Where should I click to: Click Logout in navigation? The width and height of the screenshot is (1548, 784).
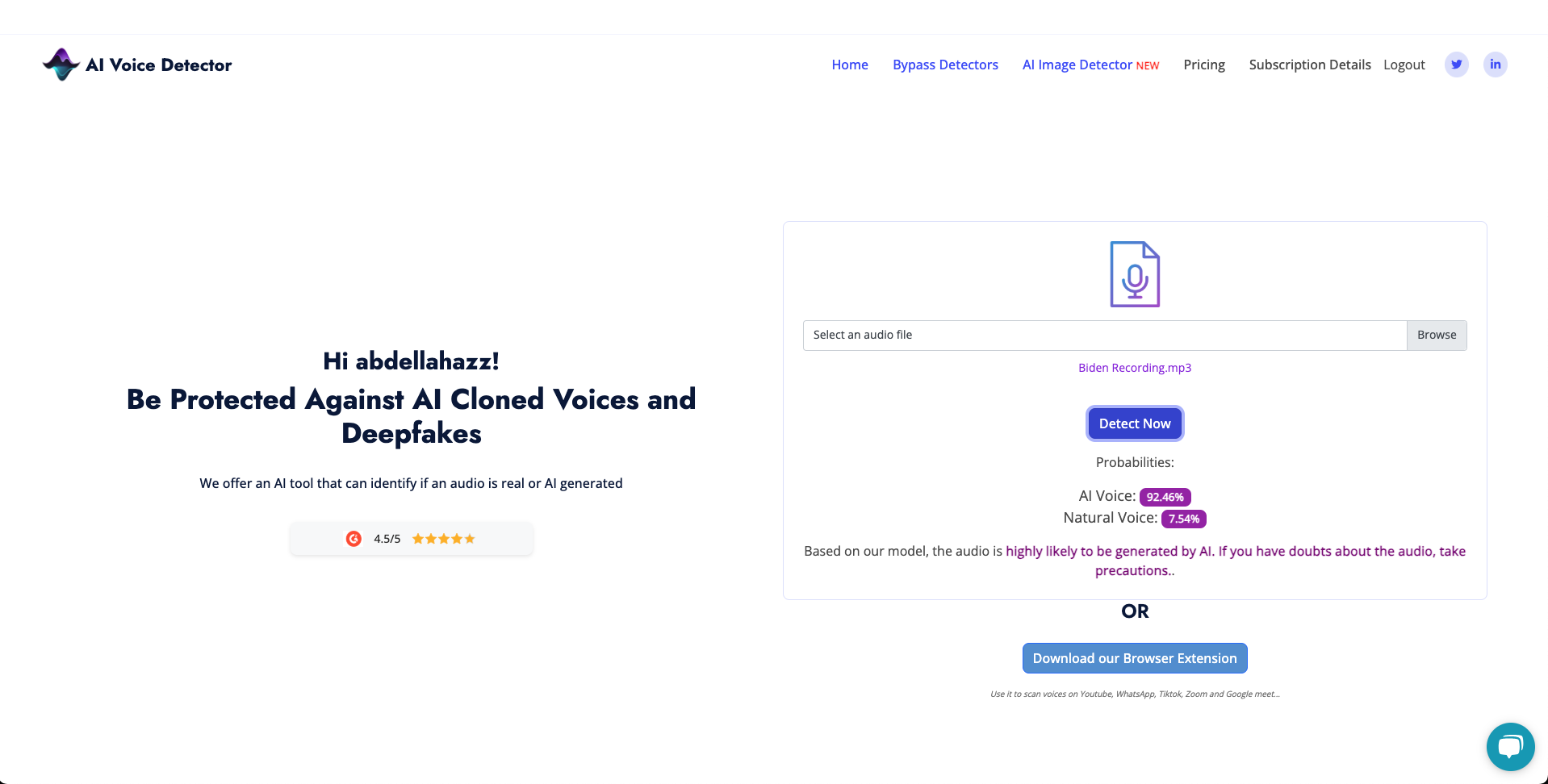(x=1404, y=65)
